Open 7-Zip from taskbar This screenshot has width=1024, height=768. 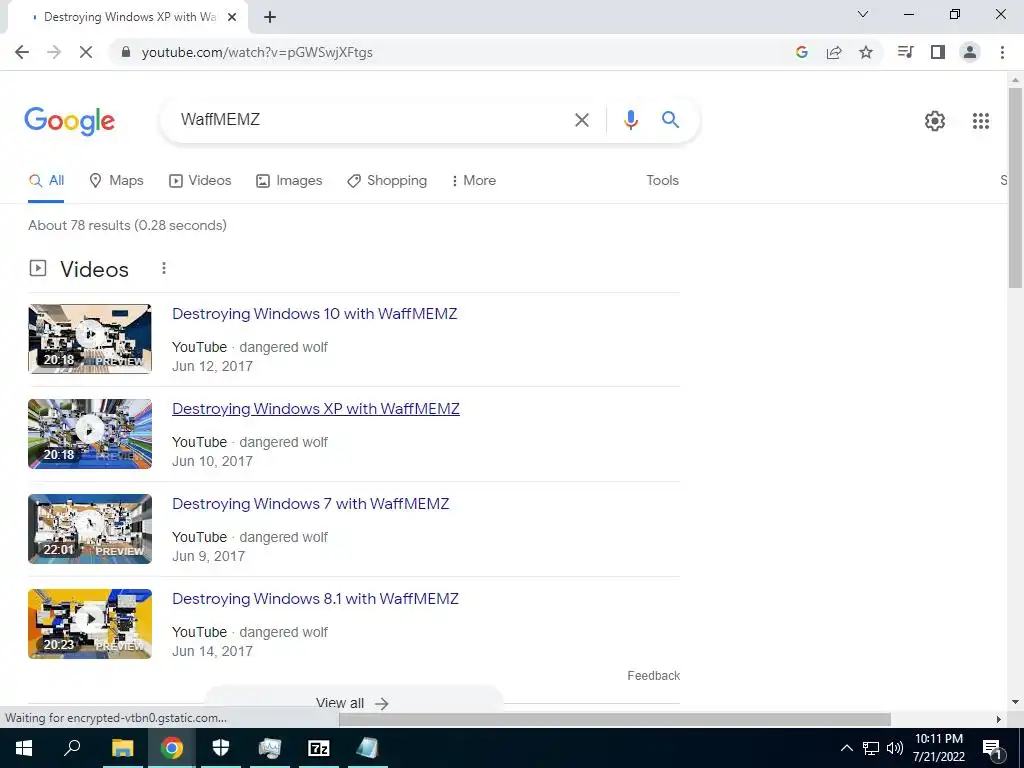point(319,748)
